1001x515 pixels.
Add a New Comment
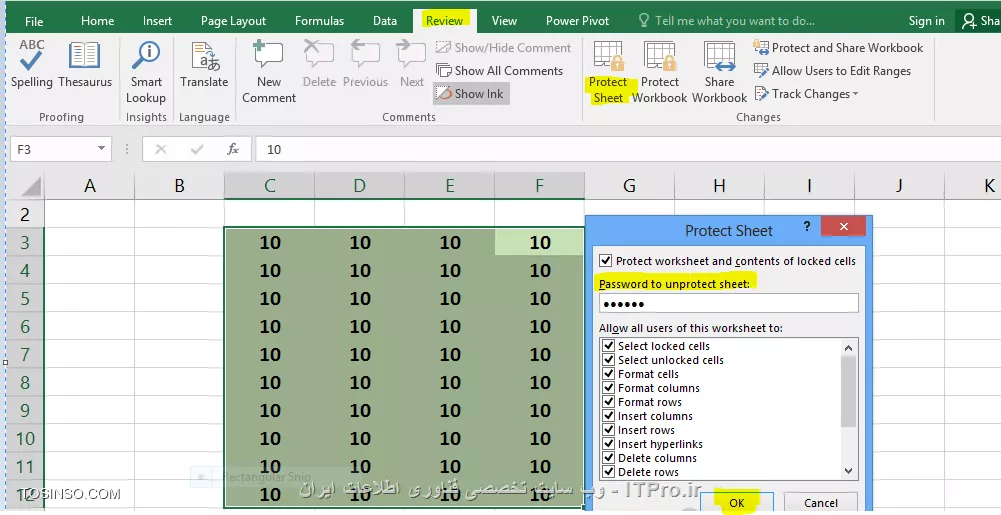pyautogui.click(x=269, y=71)
